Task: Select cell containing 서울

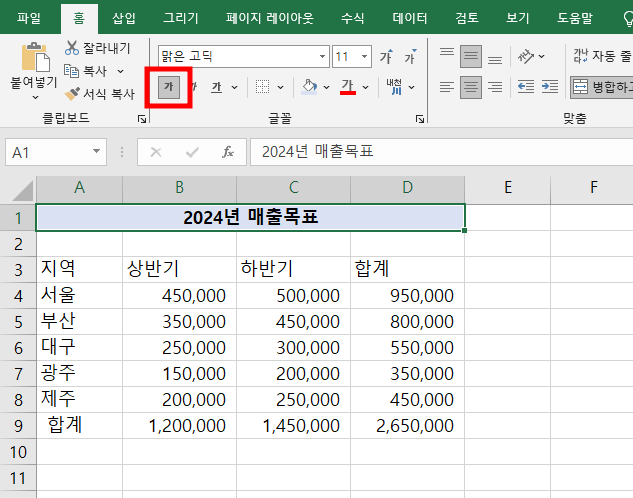Action: (x=80, y=296)
